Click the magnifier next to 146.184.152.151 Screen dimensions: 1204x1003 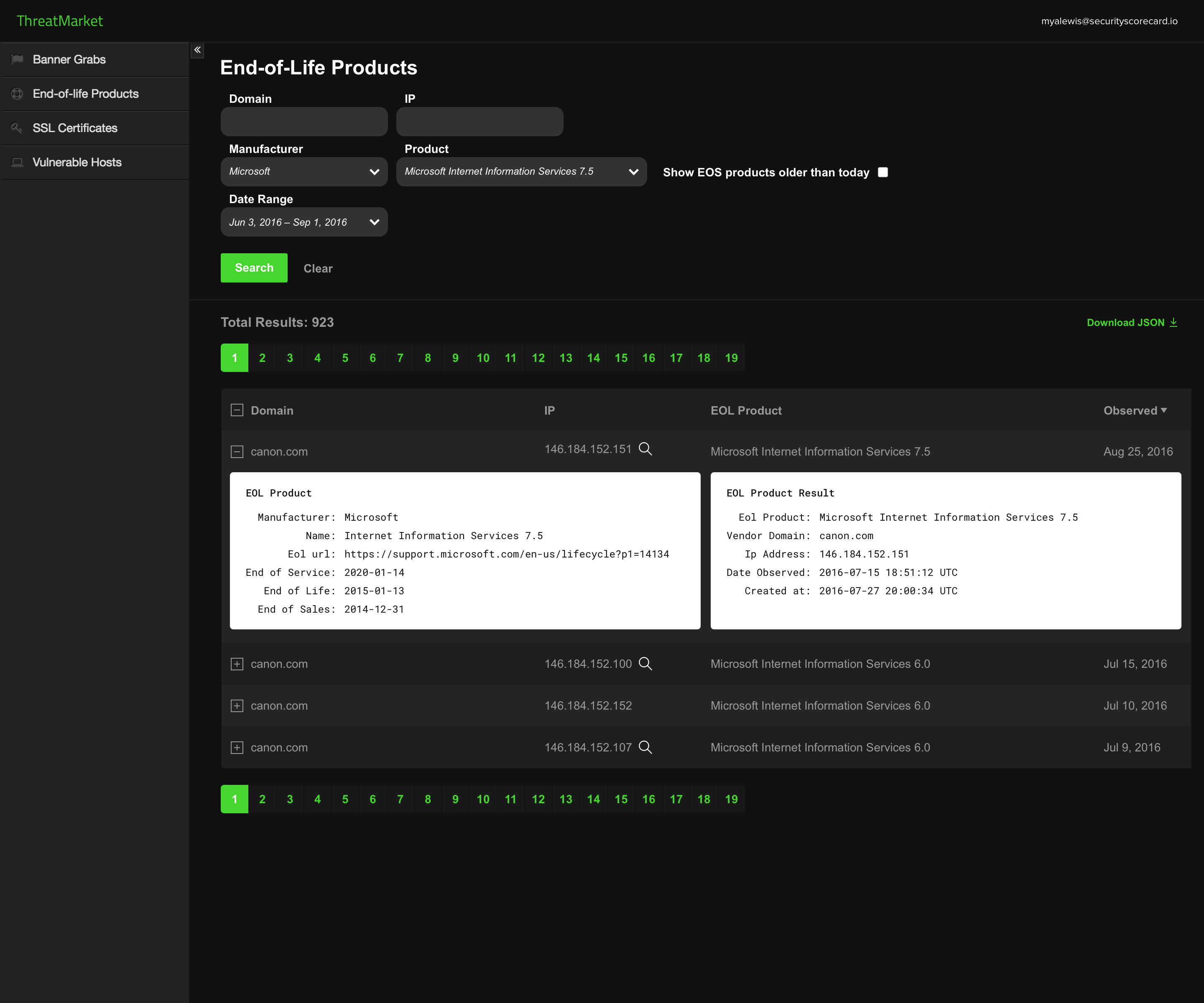point(645,449)
